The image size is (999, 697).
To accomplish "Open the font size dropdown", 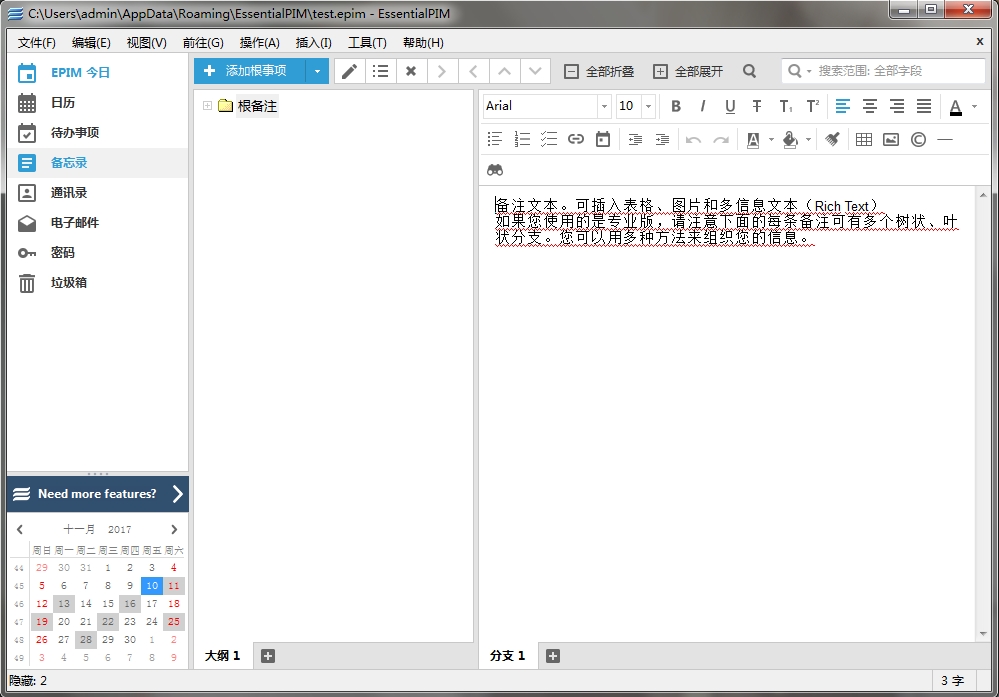I will click(648, 106).
